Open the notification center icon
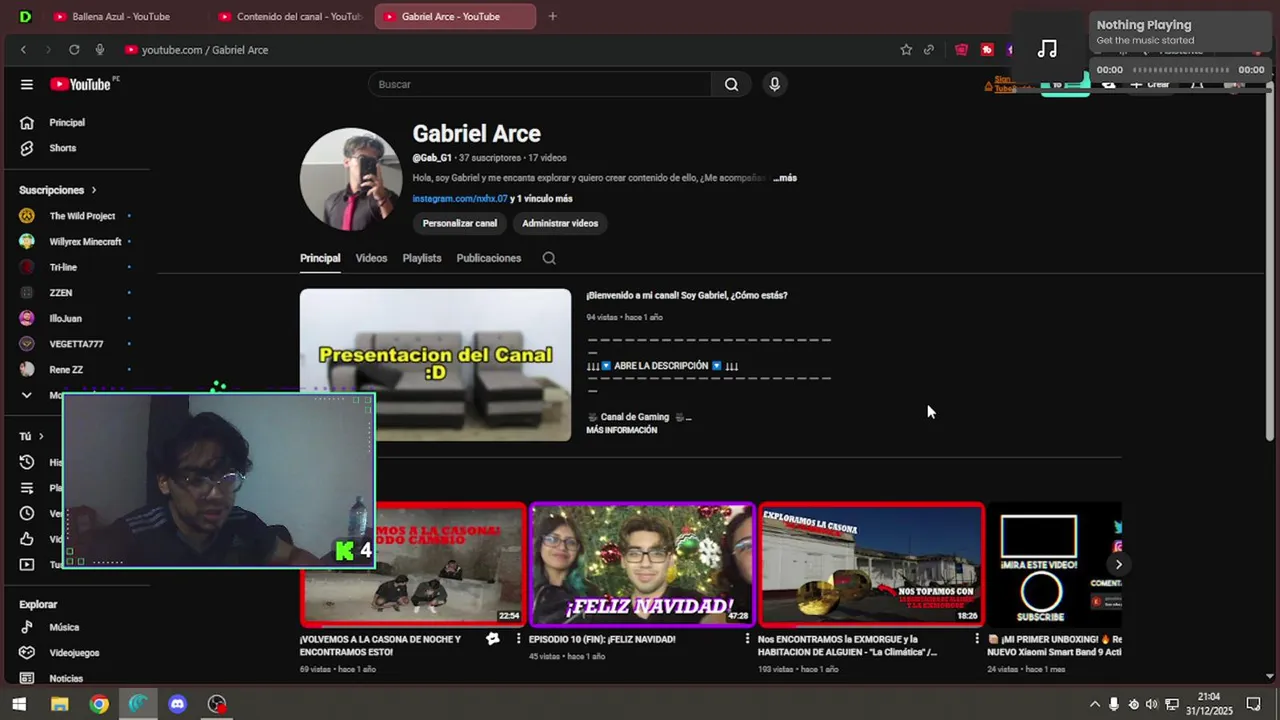 (1253, 704)
